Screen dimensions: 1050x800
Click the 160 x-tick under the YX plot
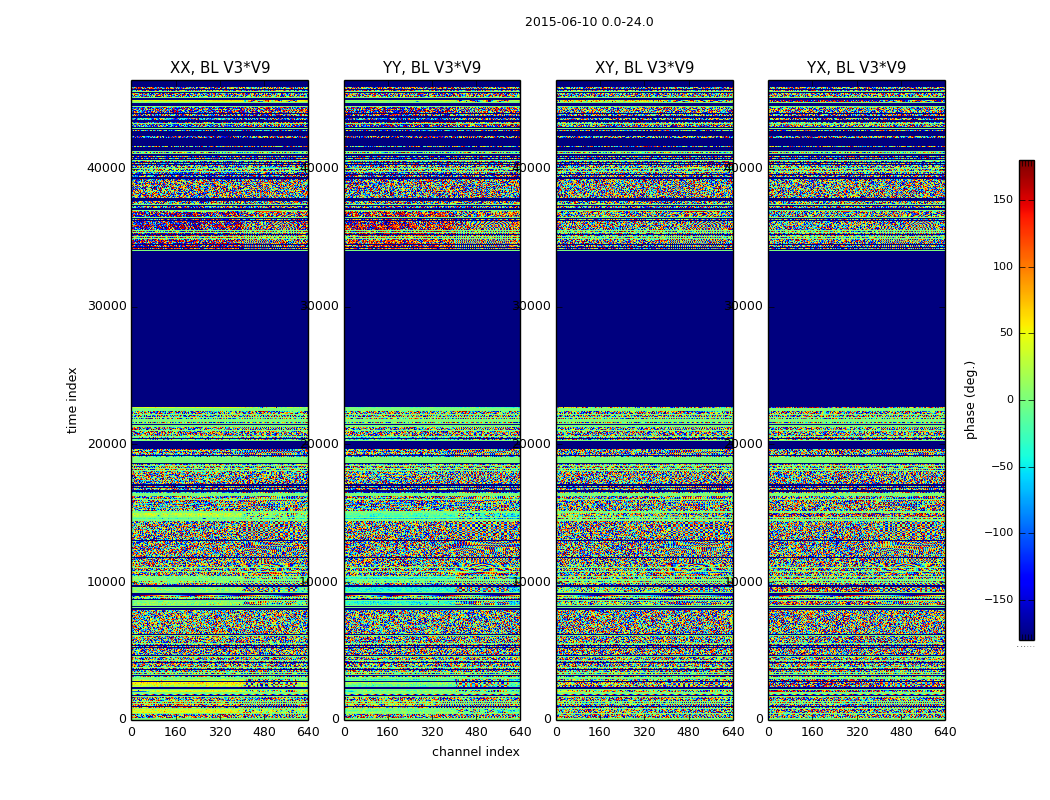point(812,732)
